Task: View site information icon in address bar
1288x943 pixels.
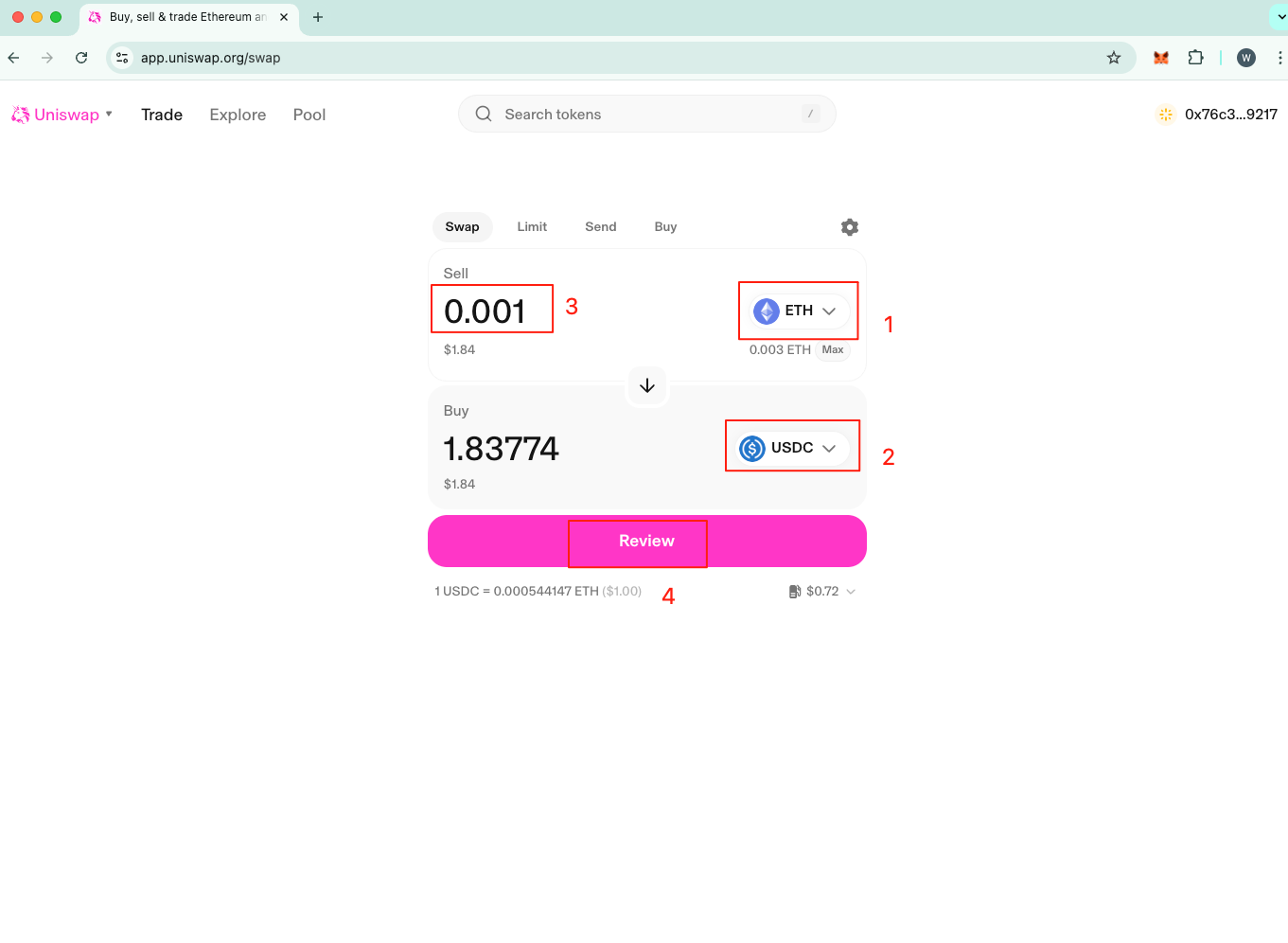Action: coord(122,58)
